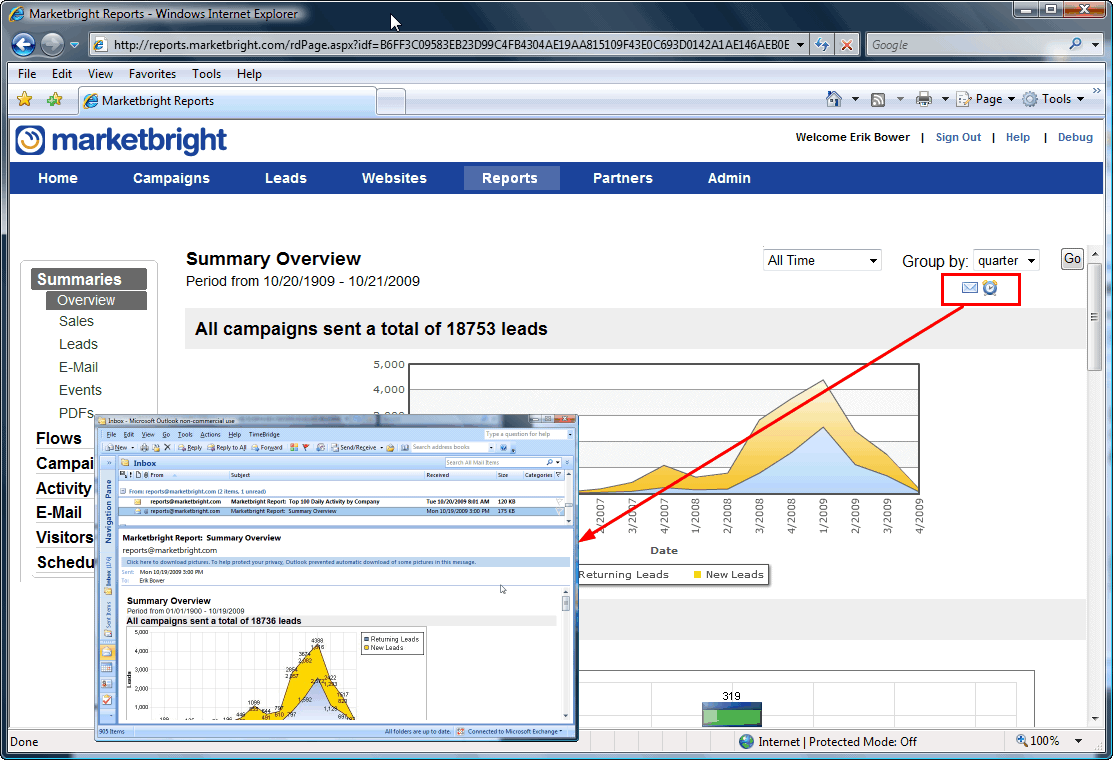1113x760 pixels.
Task: Click the RSS feeds icon
Action: click(x=878, y=99)
